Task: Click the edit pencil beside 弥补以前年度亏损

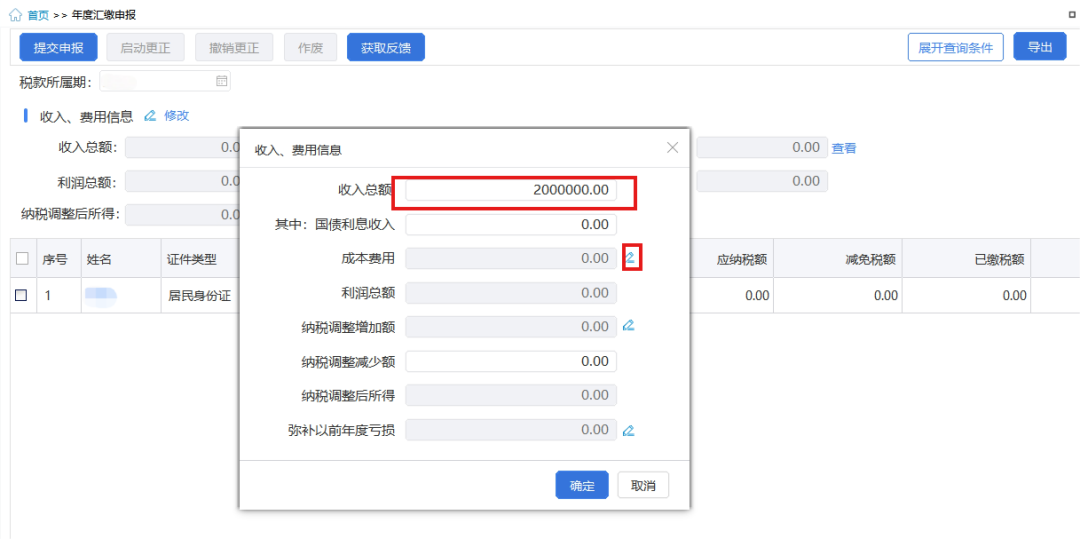Action: pyautogui.click(x=629, y=431)
